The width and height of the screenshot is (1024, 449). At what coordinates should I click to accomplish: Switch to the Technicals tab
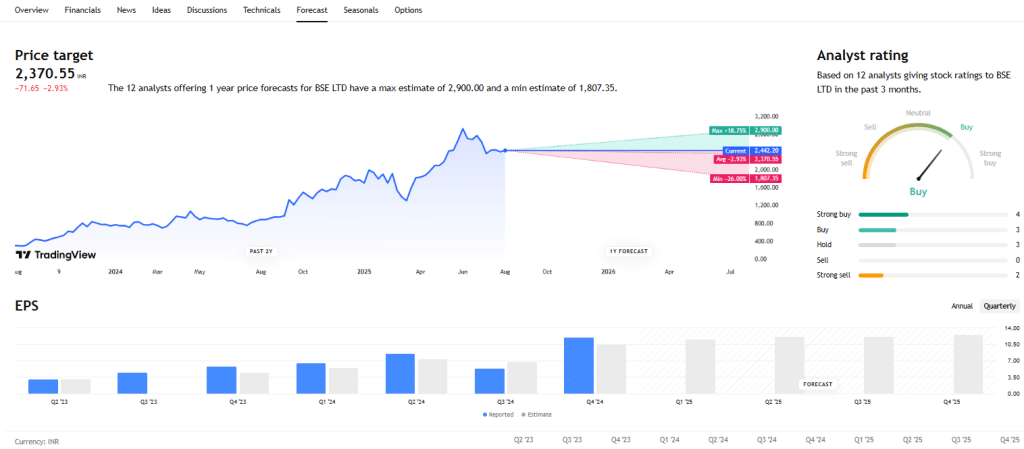pyautogui.click(x=262, y=10)
